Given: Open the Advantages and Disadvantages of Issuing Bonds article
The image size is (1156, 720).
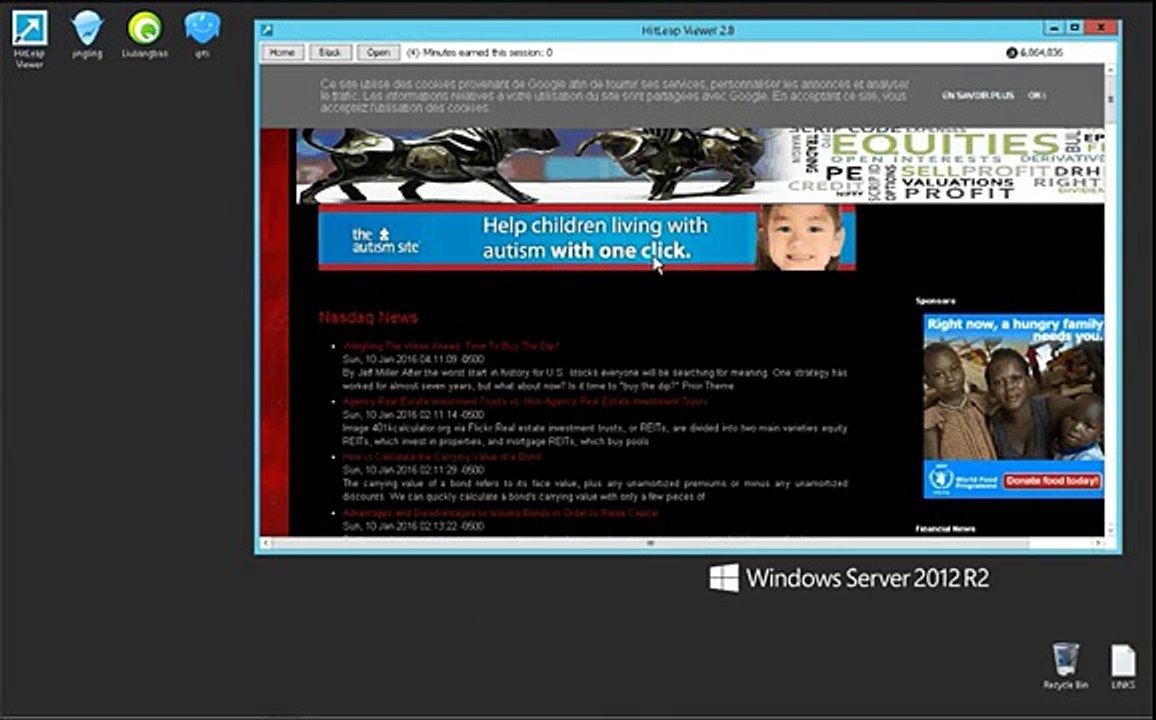Looking at the screenshot, I should point(501,513).
